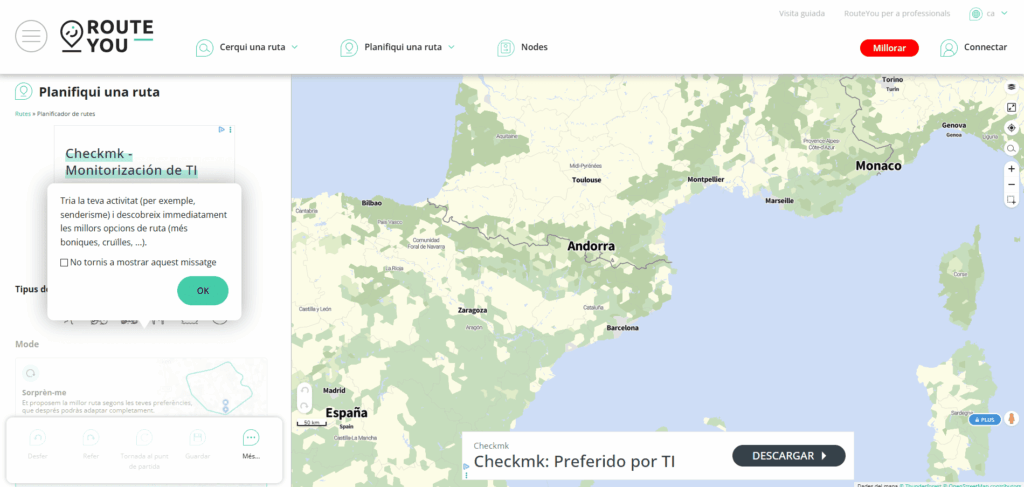Expand the Cerqui una ruta dropdown
The height and width of the screenshot is (487, 1024).
pos(295,47)
